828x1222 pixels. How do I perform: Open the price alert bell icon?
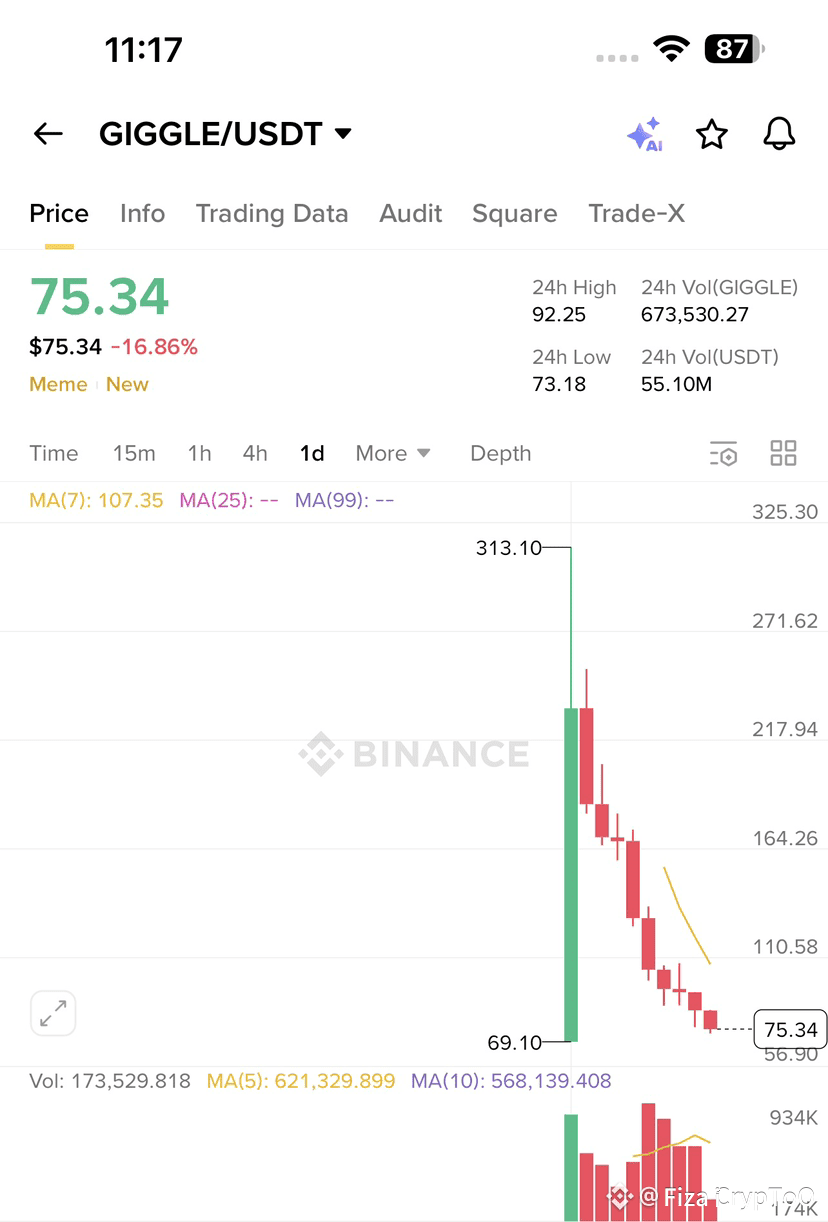[779, 133]
